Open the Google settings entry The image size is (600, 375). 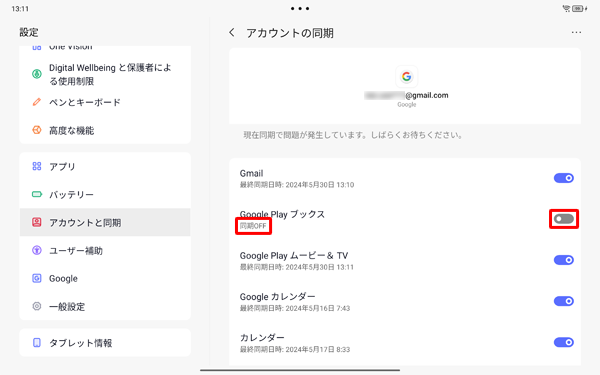[105, 278]
